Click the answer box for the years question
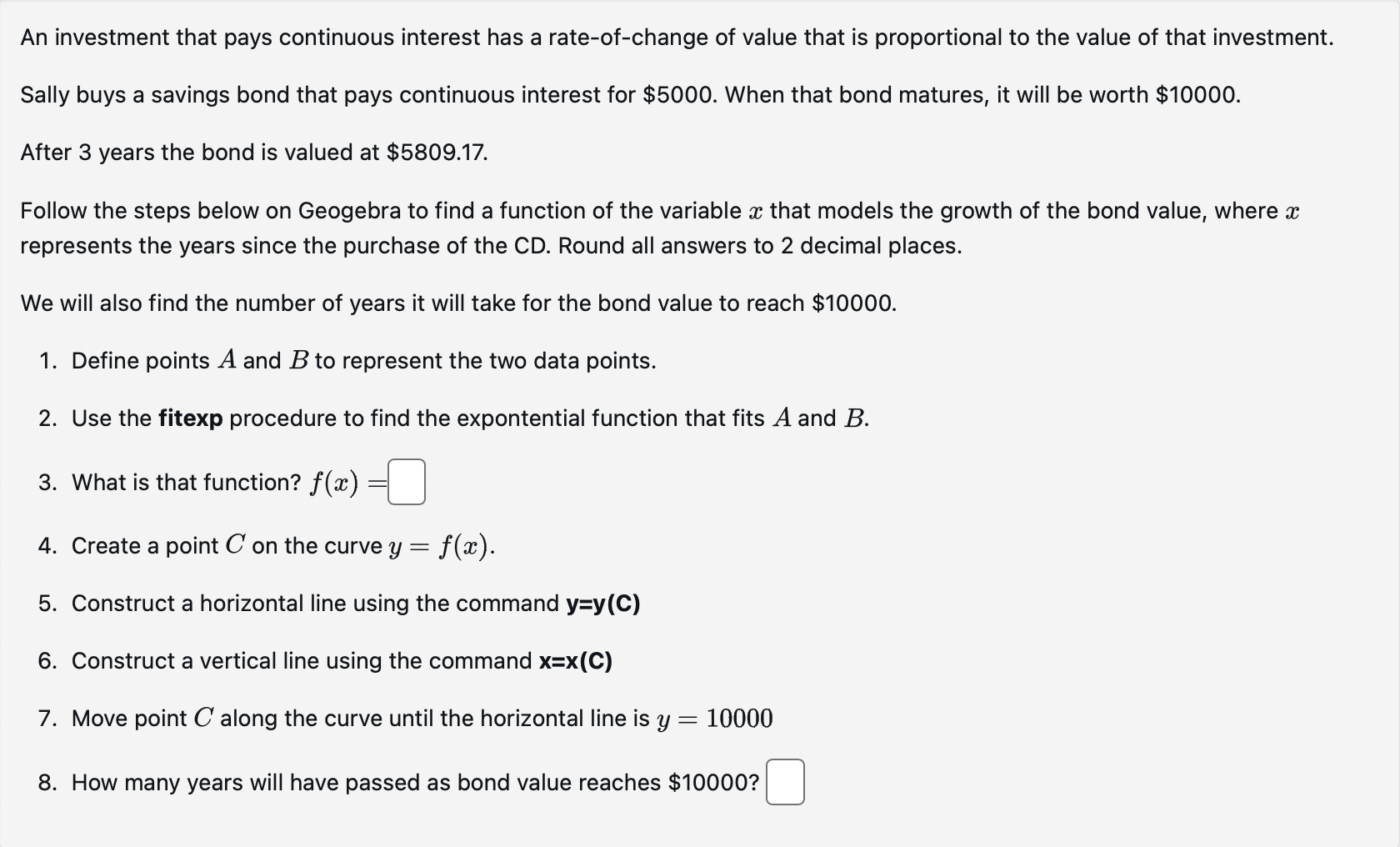The image size is (1400, 847). click(x=785, y=782)
